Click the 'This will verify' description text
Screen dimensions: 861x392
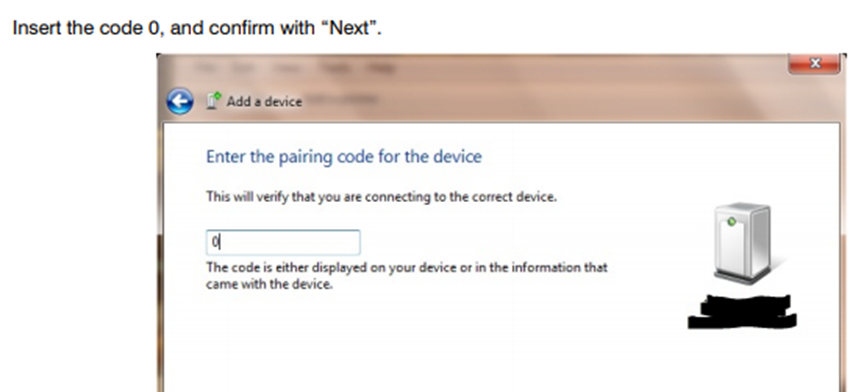click(x=381, y=197)
